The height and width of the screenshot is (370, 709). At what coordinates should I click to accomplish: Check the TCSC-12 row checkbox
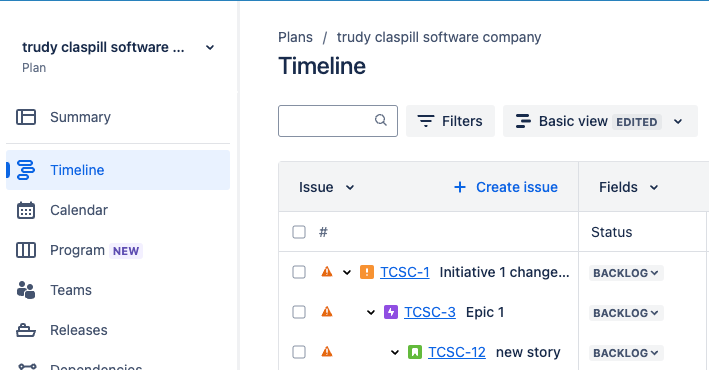point(299,352)
